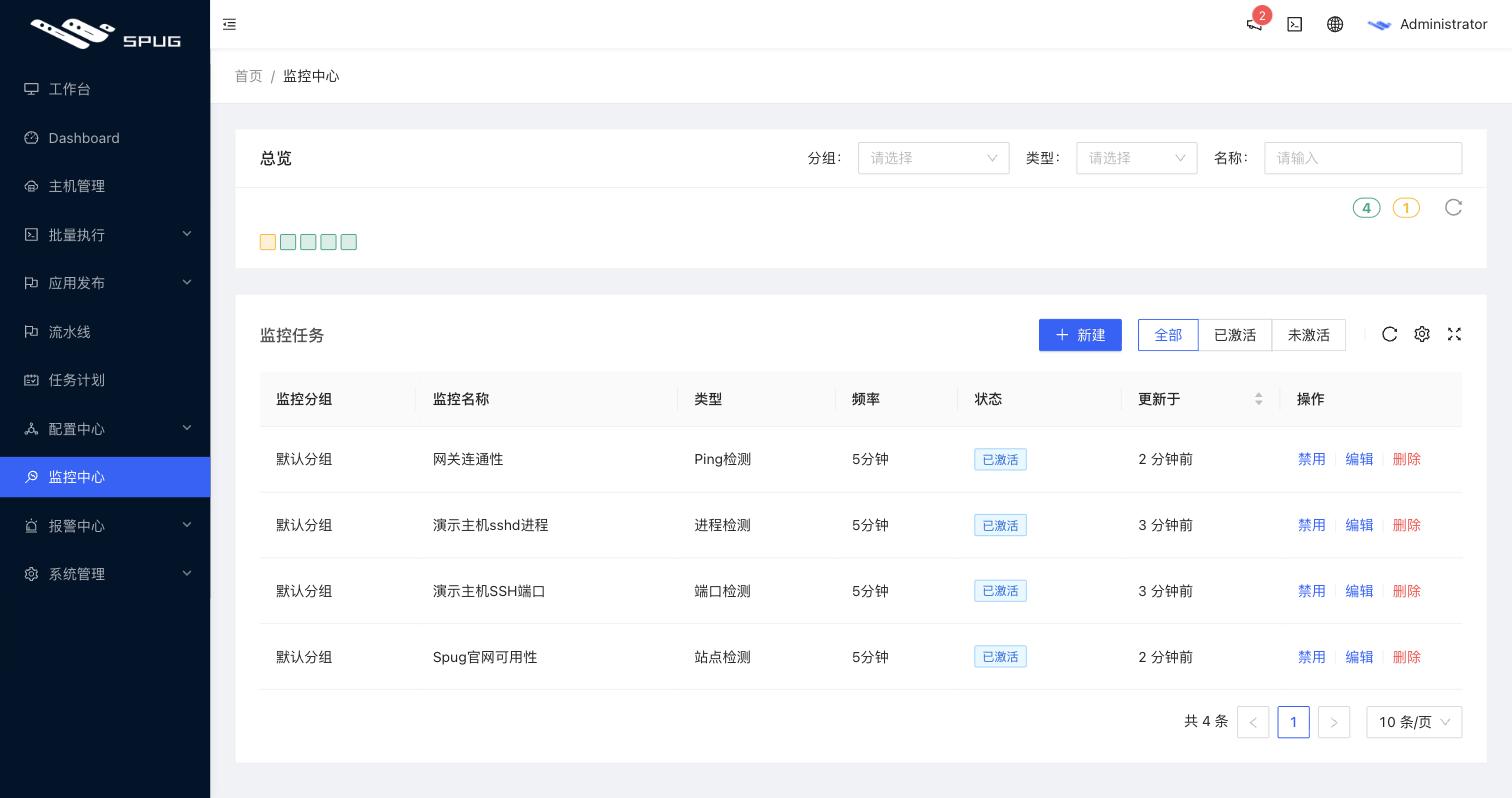Image resolution: width=1512 pixels, height=798 pixels.
Task: Expand the 批量执行 submenu chevron
Action: pos(187,234)
